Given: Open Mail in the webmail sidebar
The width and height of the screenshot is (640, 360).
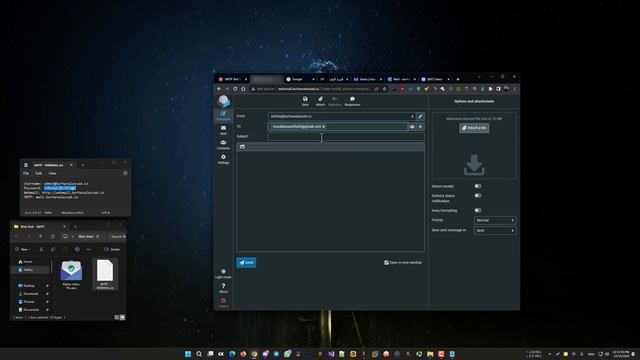Looking at the screenshot, I should pos(223,130).
